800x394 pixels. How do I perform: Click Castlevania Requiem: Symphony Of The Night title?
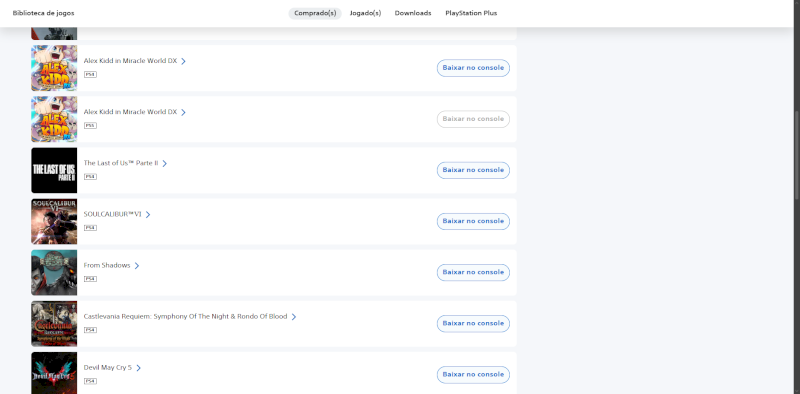tap(185, 316)
